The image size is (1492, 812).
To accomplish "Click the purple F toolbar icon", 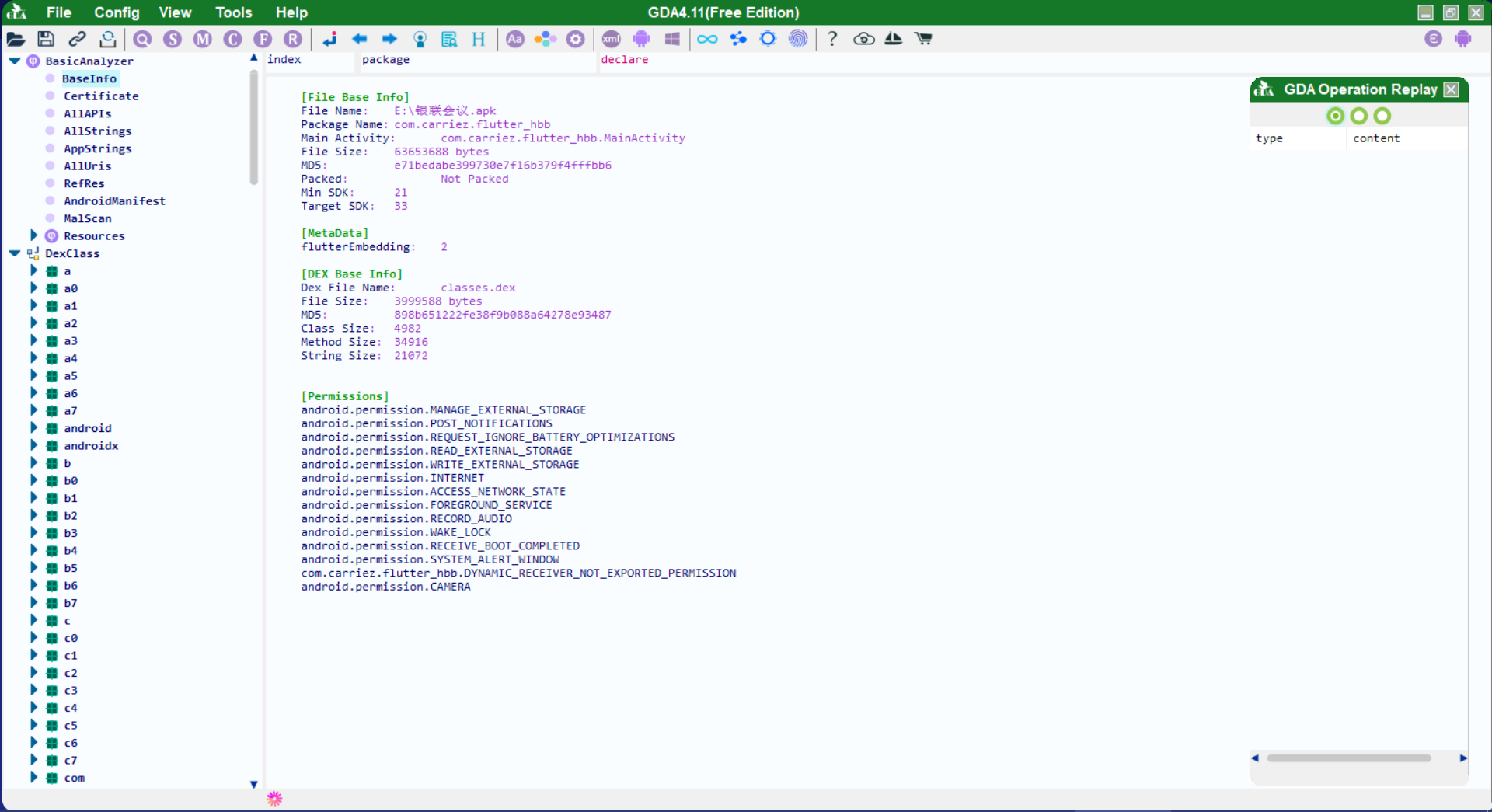I will (x=263, y=39).
